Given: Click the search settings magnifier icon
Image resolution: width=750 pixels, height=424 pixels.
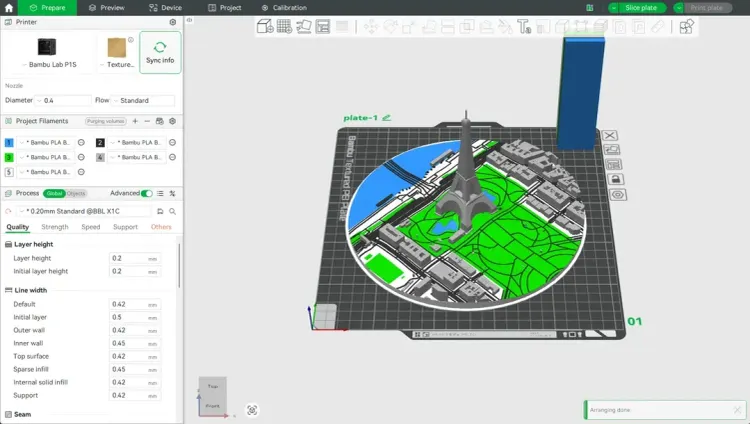Looking at the screenshot, I should click(x=173, y=211).
